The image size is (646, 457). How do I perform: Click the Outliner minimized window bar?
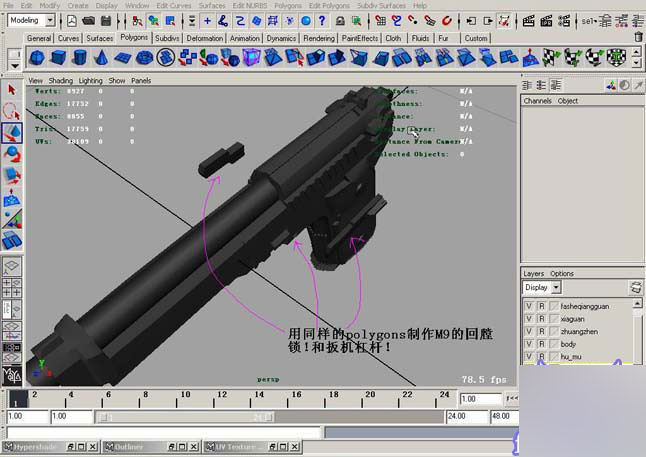click(151, 447)
